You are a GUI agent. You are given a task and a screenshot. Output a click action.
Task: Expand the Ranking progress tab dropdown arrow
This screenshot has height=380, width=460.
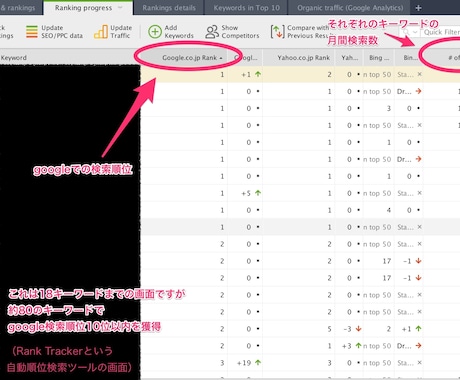(x=120, y=7)
